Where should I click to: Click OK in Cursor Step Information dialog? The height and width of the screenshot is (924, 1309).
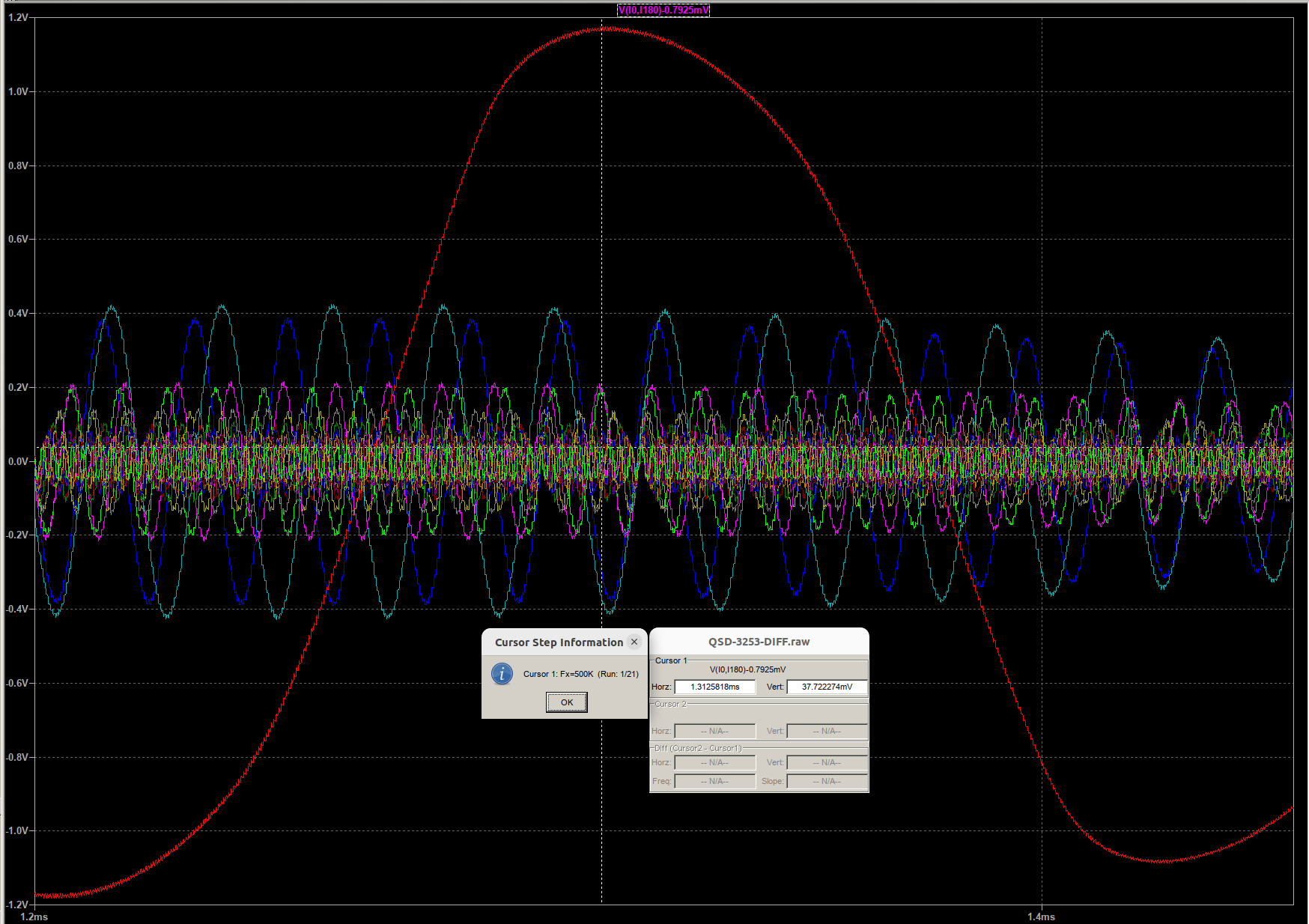(x=566, y=702)
